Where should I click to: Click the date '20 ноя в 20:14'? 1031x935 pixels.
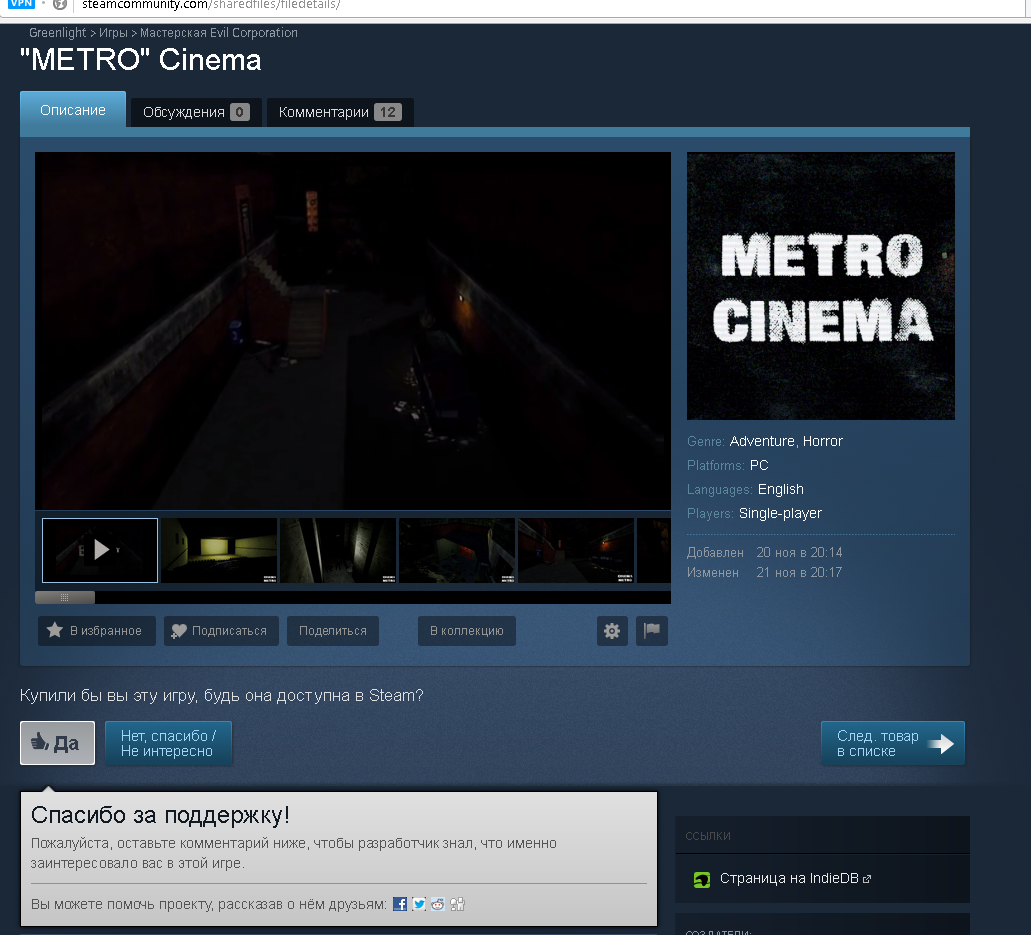point(799,552)
